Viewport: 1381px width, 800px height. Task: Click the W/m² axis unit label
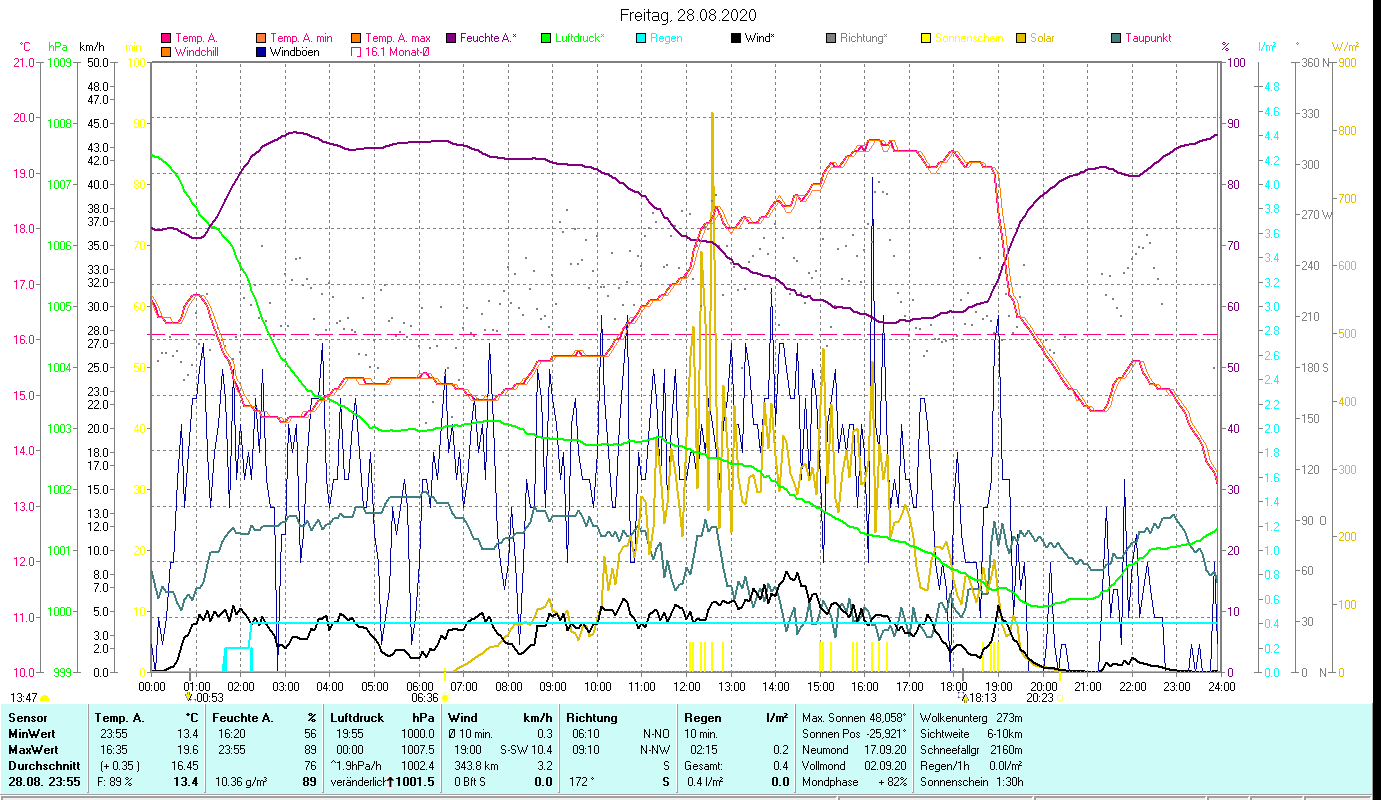pos(1345,47)
